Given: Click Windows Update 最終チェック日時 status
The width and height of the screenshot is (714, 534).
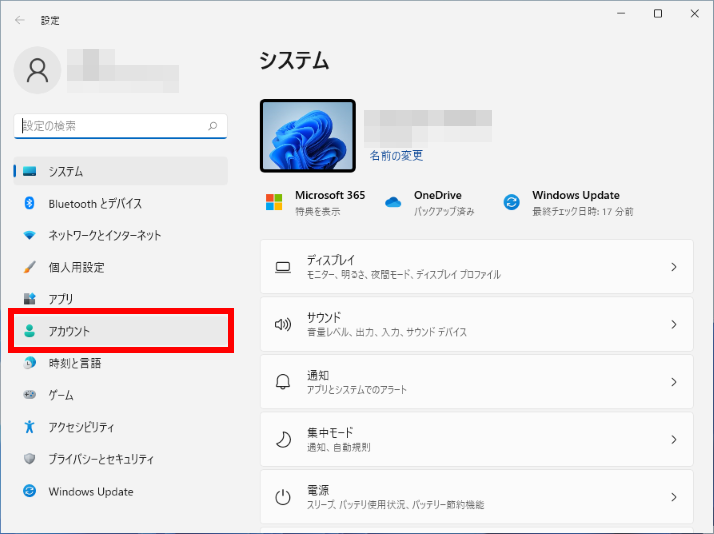Looking at the screenshot, I should pyautogui.click(x=583, y=211).
